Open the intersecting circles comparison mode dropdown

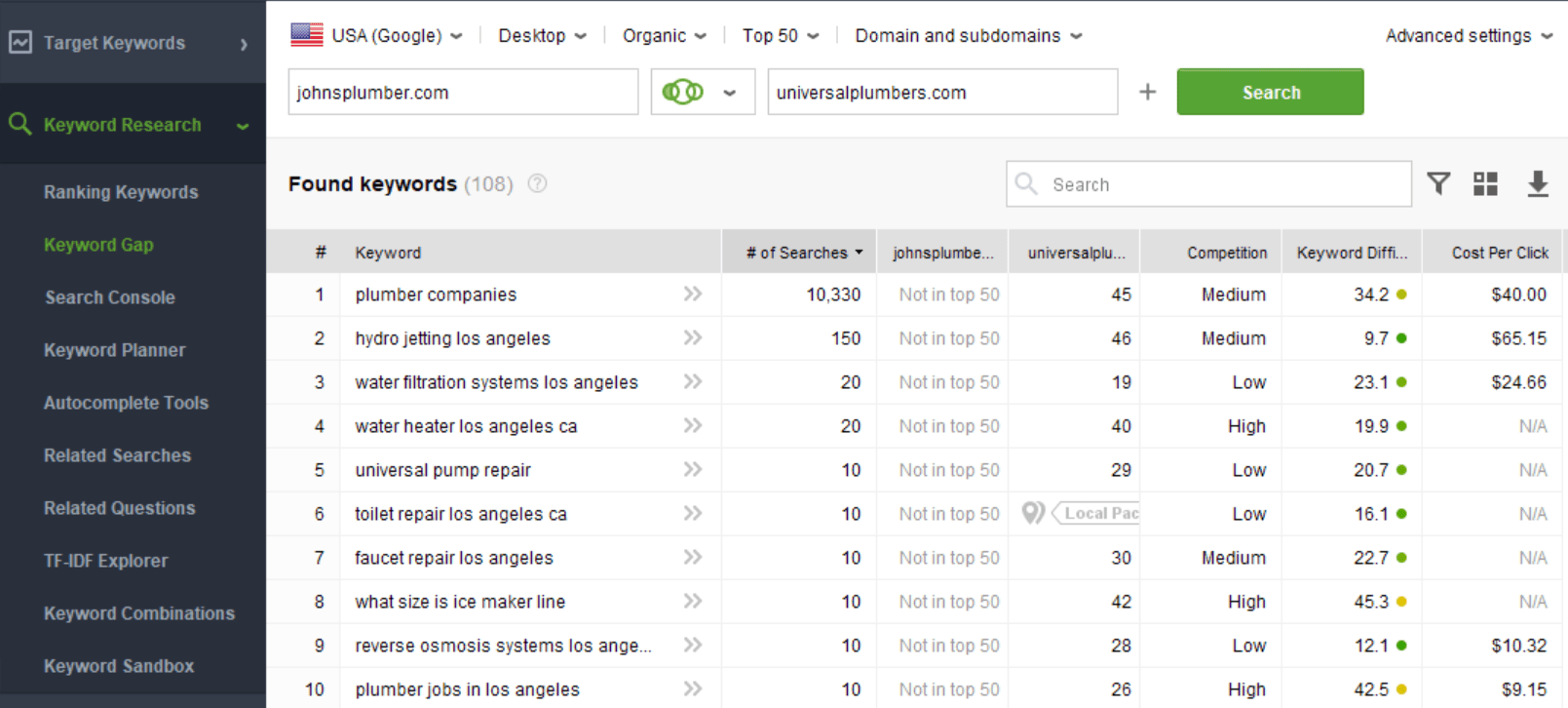(703, 92)
